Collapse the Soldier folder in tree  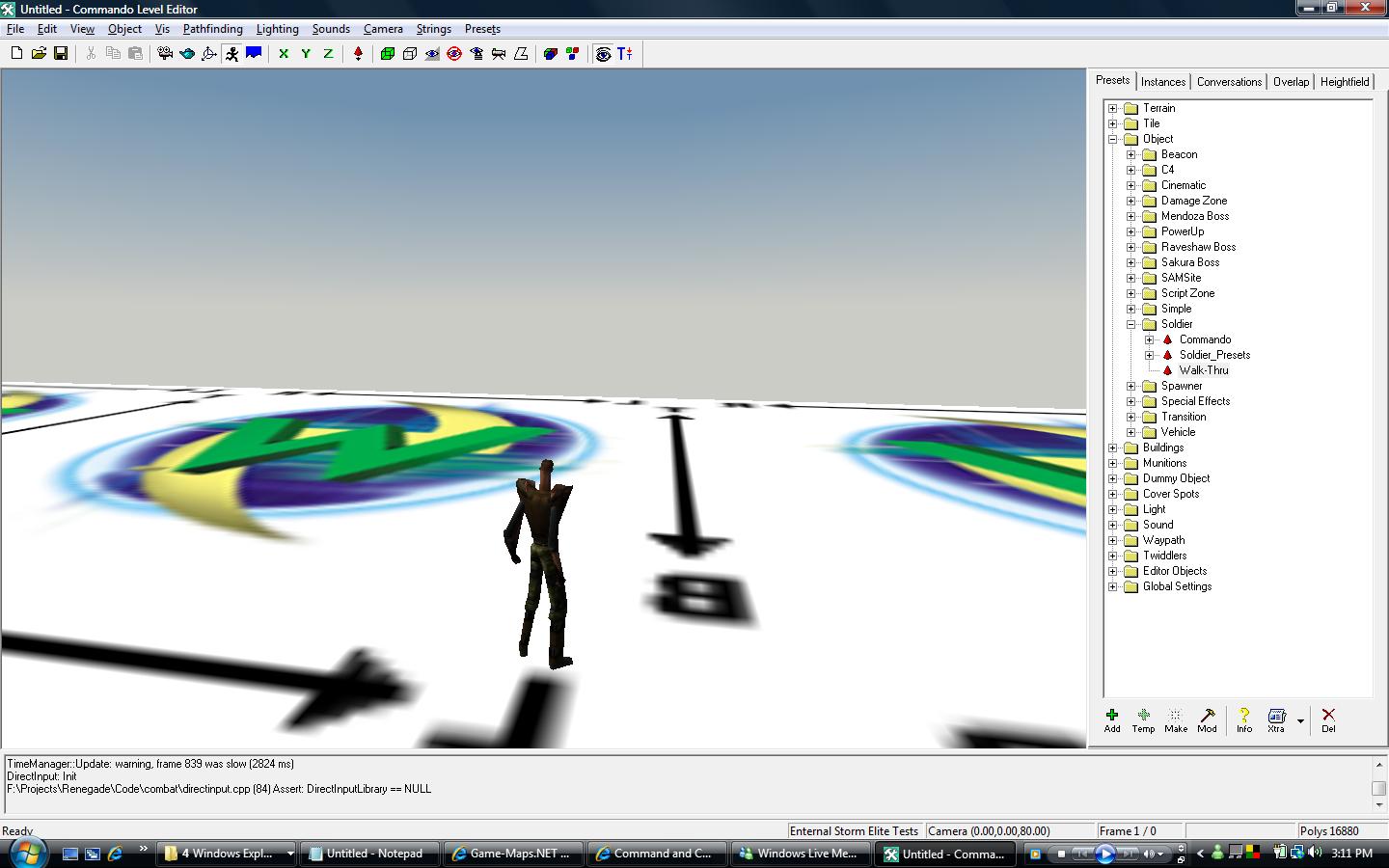[x=1130, y=324]
